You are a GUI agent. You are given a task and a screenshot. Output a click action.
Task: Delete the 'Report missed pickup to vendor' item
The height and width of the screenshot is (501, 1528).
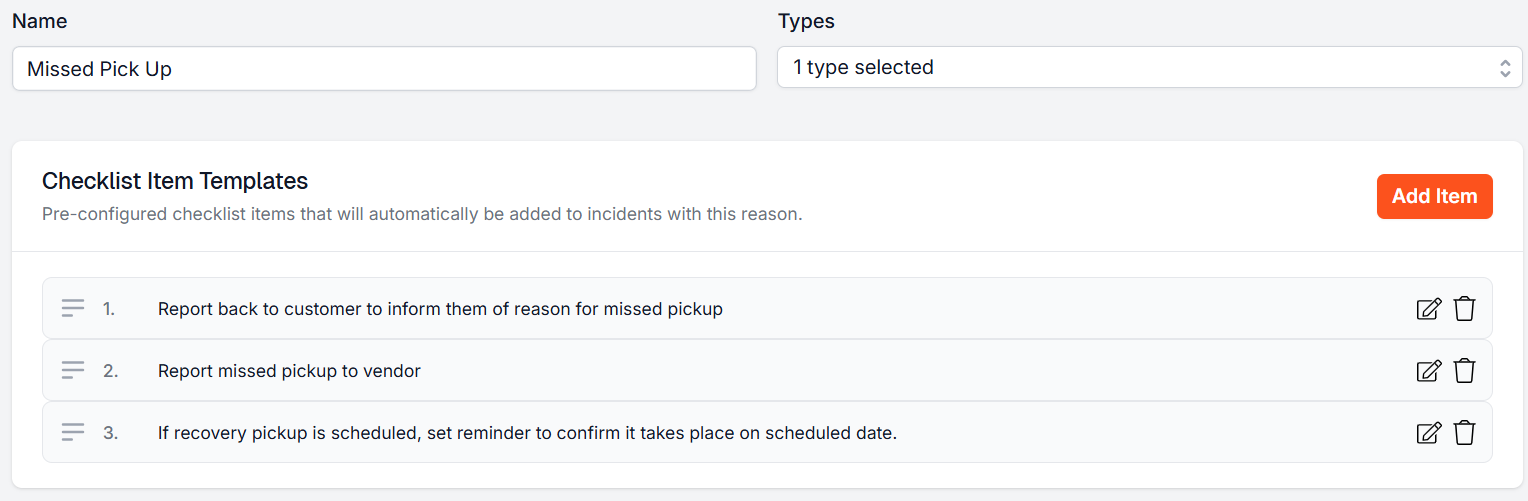point(1464,371)
